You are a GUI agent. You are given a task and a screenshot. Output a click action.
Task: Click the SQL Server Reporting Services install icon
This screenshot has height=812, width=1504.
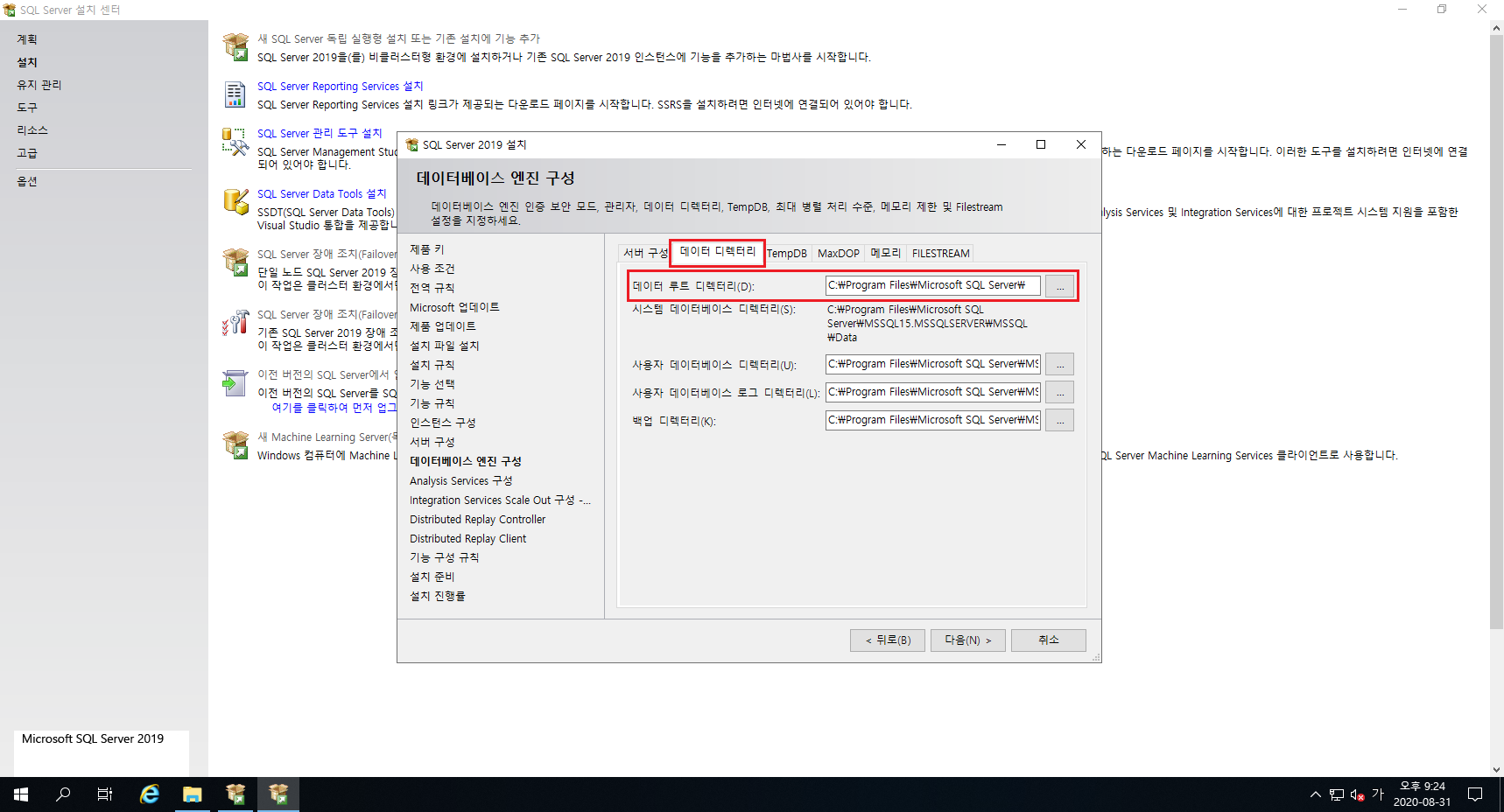[235, 94]
